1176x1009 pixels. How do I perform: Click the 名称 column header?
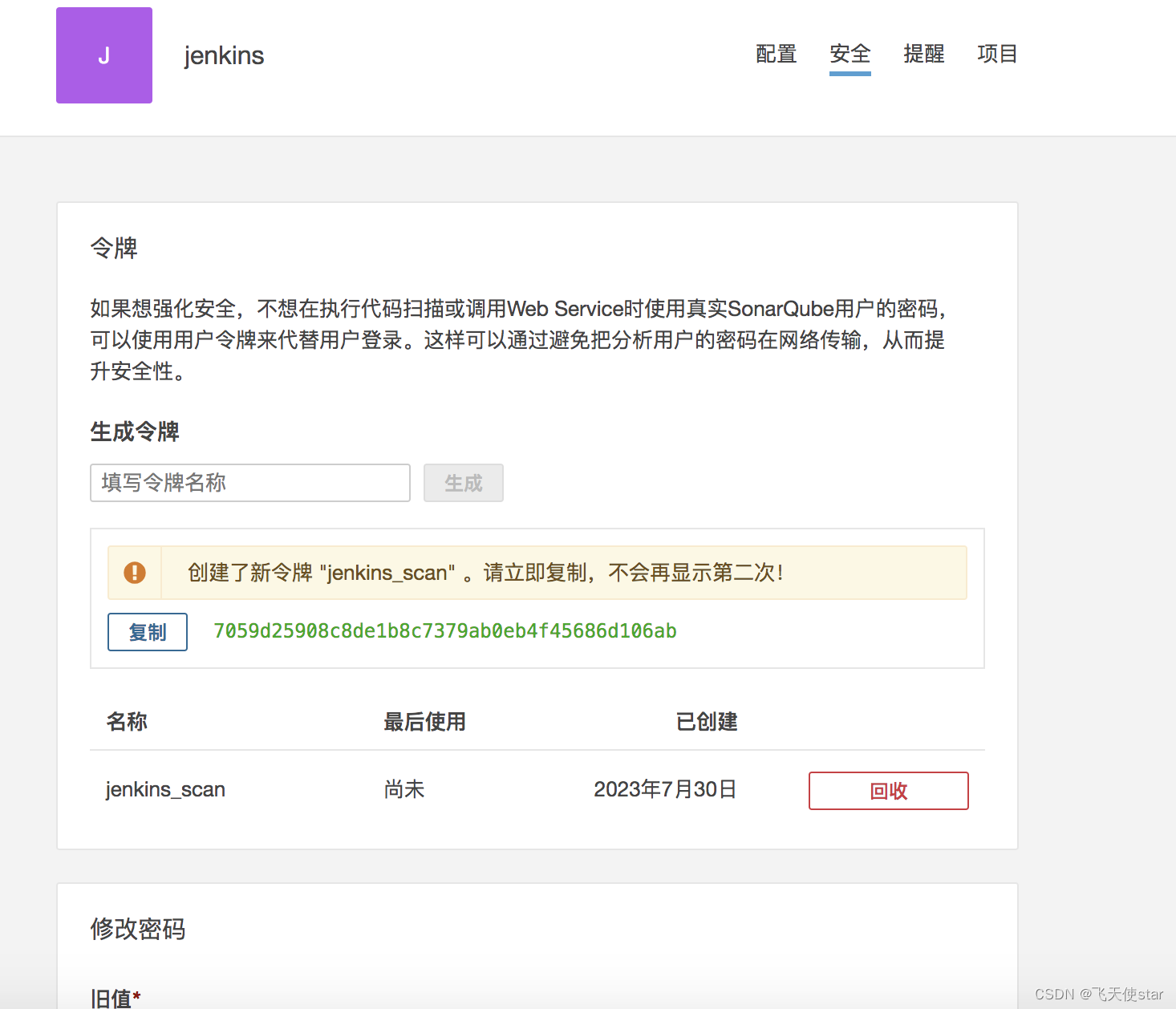coord(126,722)
